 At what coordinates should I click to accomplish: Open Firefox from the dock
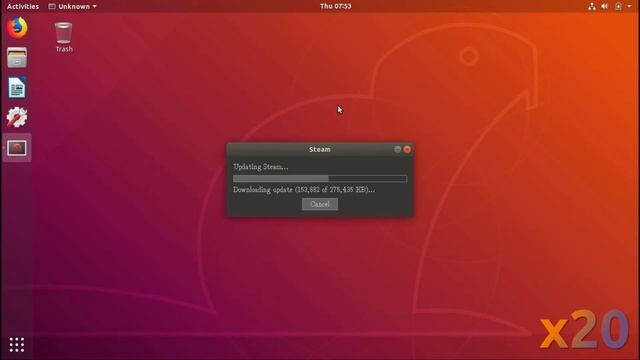pyautogui.click(x=17, y=28)
